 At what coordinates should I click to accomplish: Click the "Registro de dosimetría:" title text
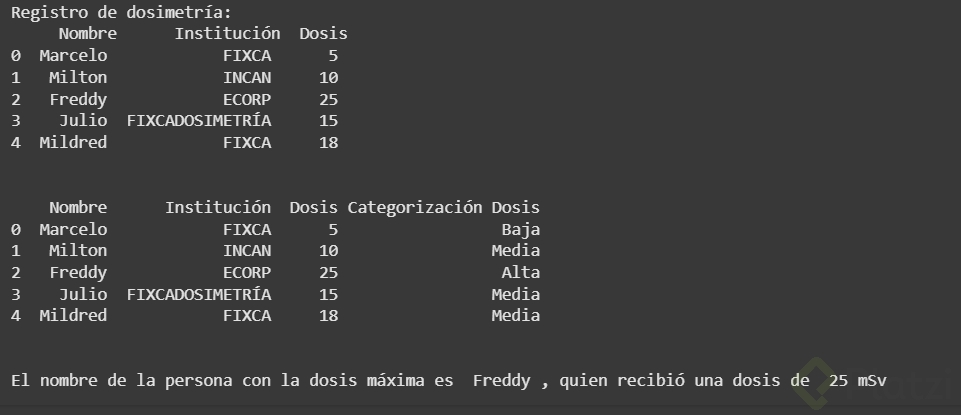pyautogui.click(x=120, y=12)
